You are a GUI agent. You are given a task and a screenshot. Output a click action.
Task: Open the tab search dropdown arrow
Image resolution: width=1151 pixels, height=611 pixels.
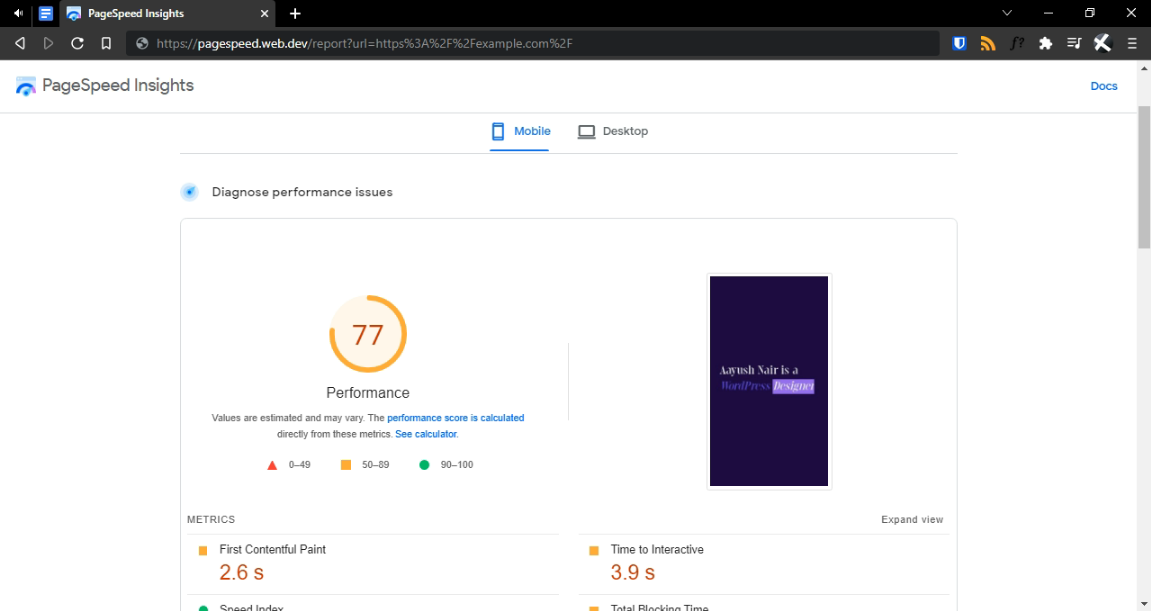point(1007,13)
